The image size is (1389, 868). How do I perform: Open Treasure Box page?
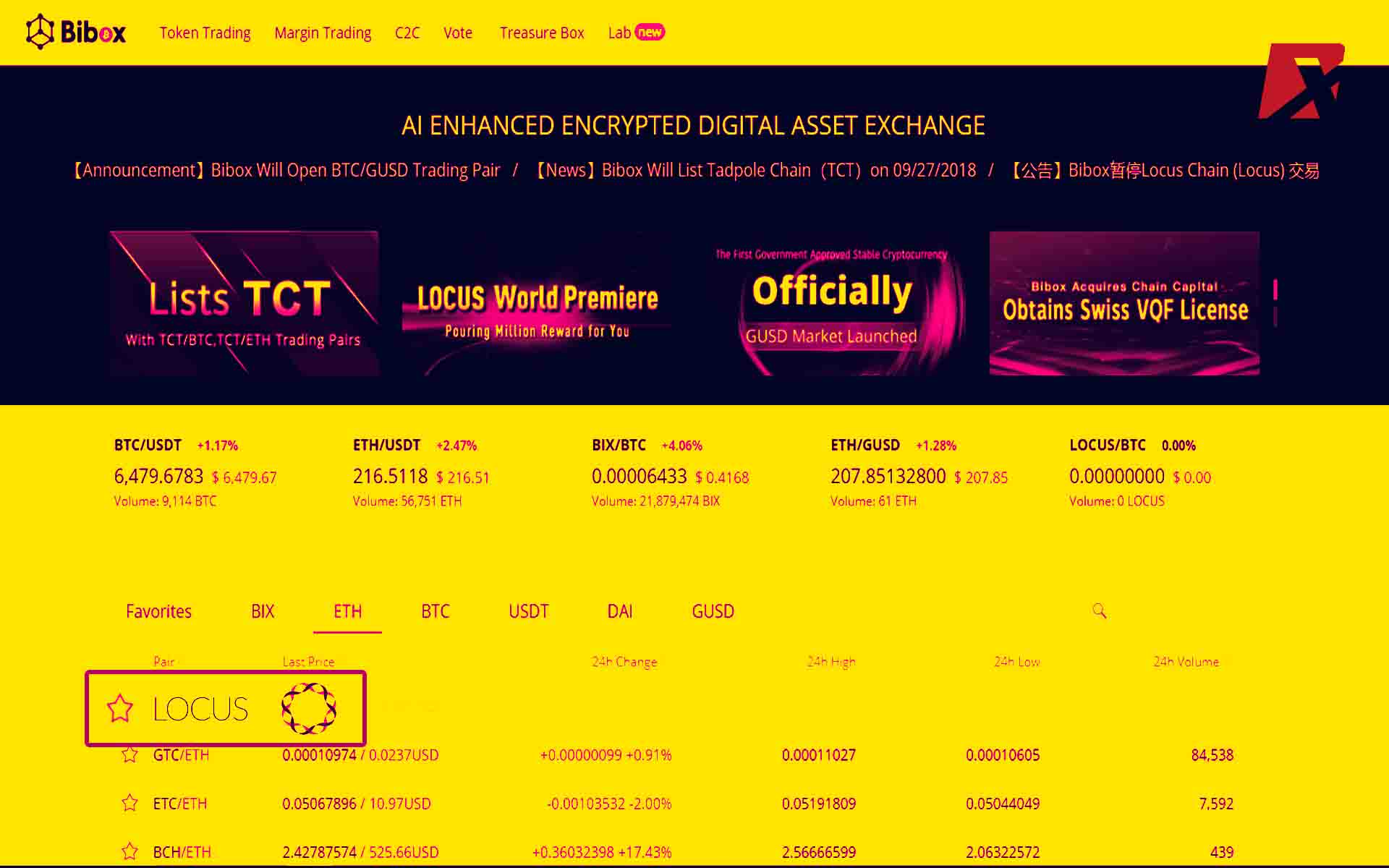click(542, 33)
